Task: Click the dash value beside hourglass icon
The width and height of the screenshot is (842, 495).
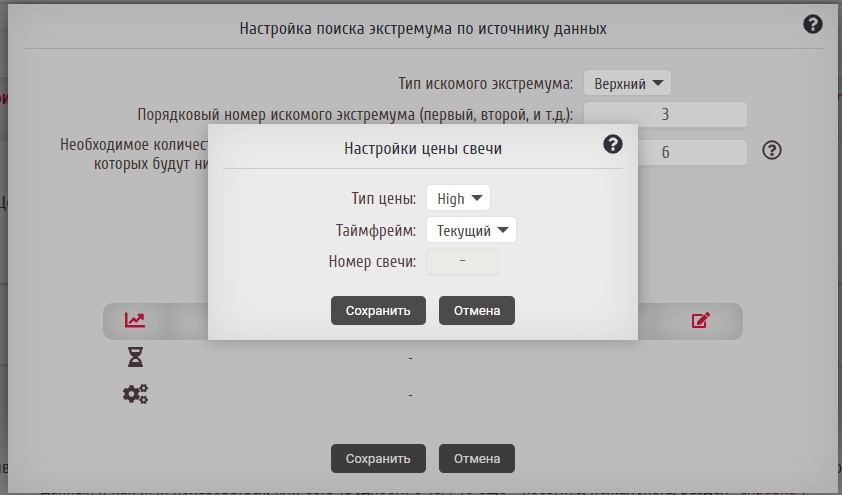Action: click(x=410, y=358)
